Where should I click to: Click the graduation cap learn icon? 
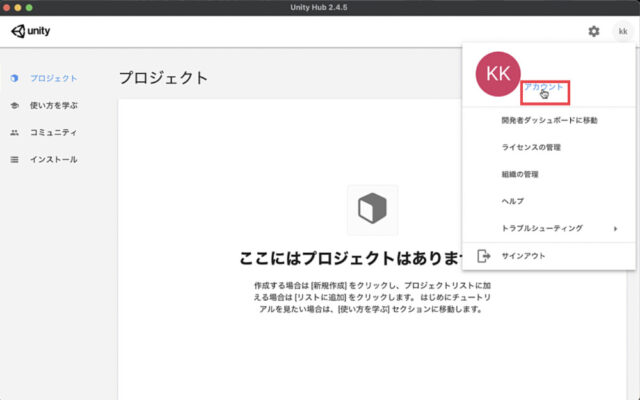pyautogui.click(x=14, y=106)
